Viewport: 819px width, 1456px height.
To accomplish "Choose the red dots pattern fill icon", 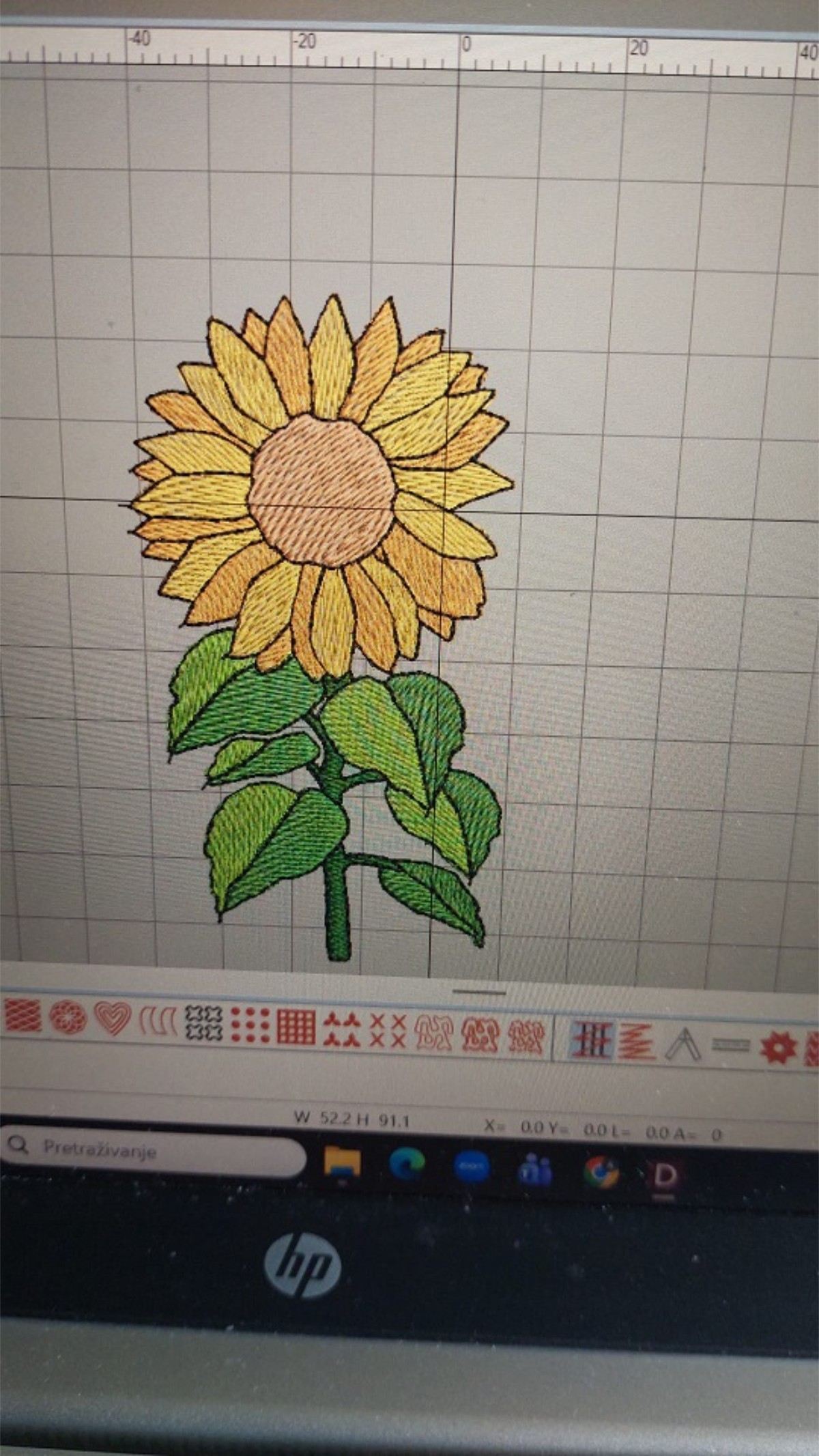I will click(250, 1025).
